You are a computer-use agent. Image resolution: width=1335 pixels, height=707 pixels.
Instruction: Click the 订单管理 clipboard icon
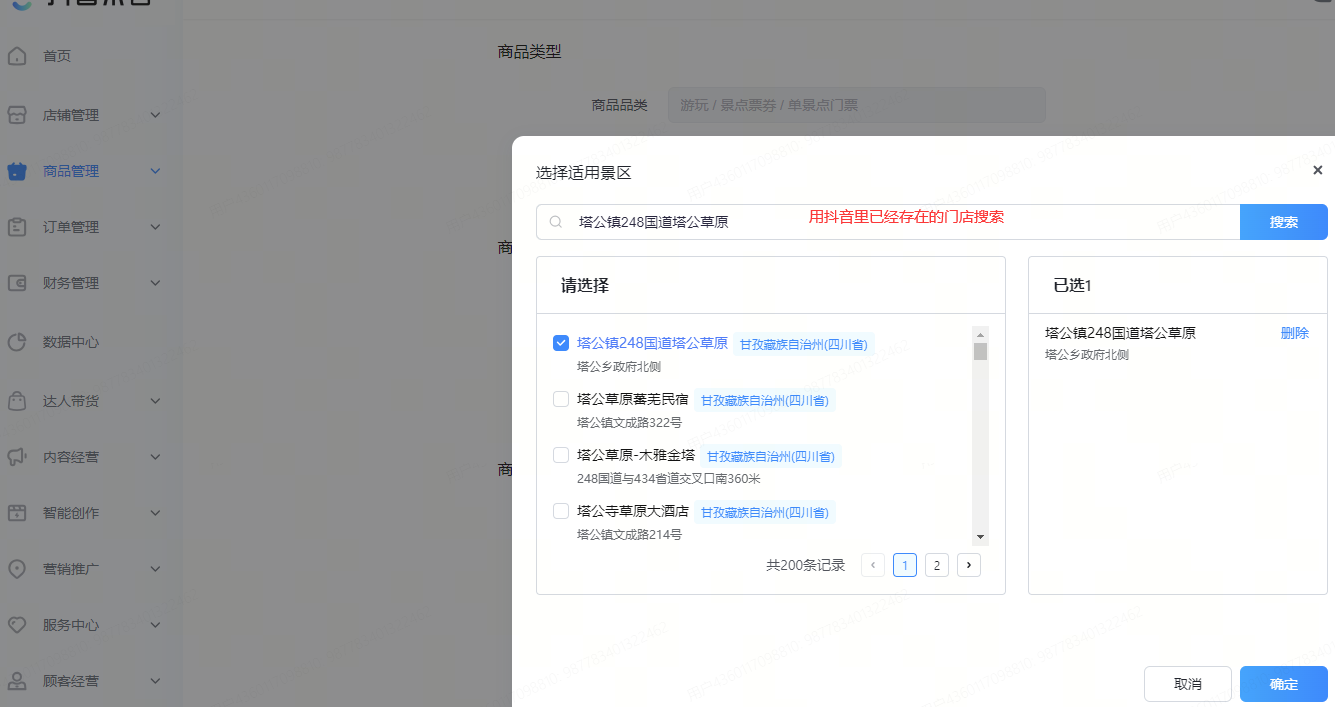point(17,227)
